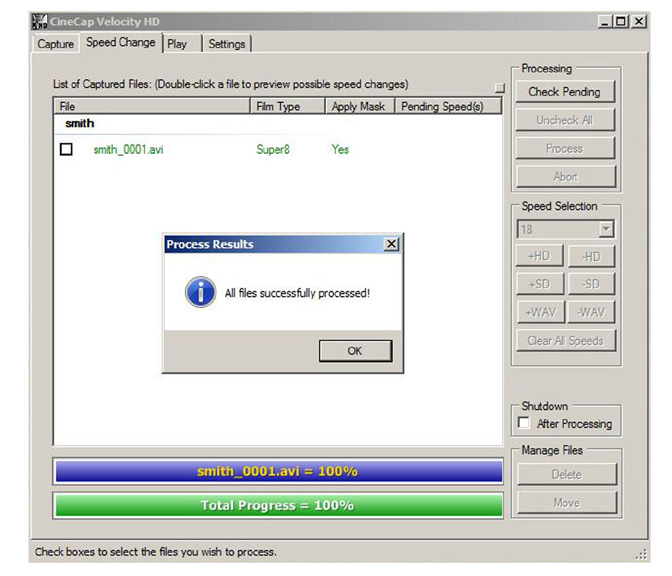Click the Yes apply mask cell

pyautogui.click(x=340, y=150)
